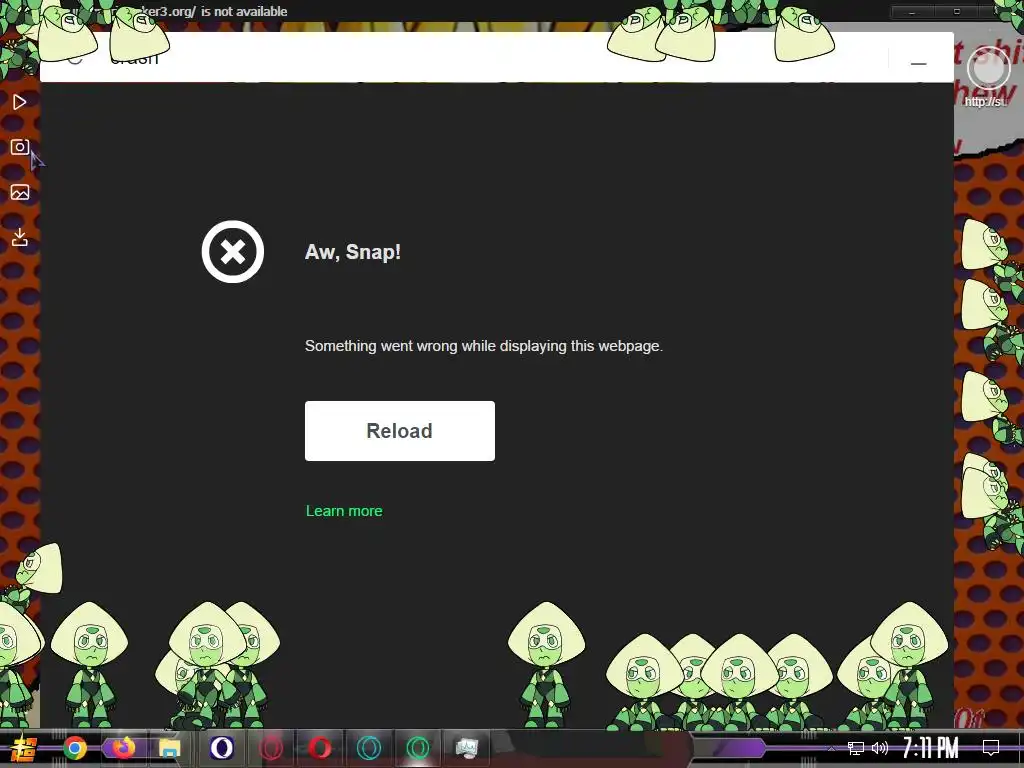Click the 'Aw, Snap!' heading text
The width and height of the screenshot is (1024, 768).
[x=353, y=252]
